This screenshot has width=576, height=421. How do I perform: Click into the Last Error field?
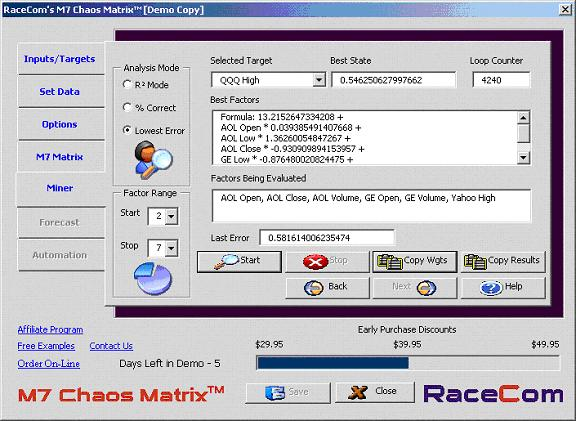[327, 238]
